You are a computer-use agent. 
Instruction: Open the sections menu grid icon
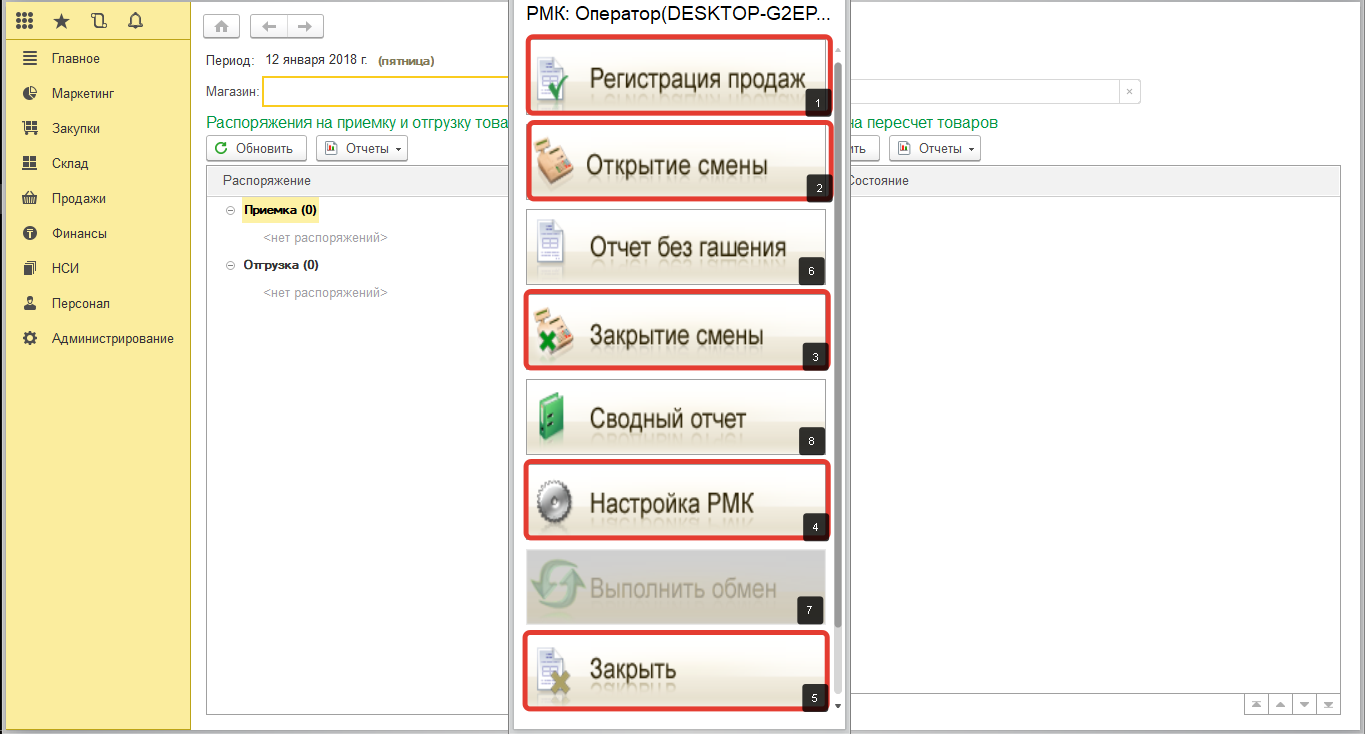[26, 20]
